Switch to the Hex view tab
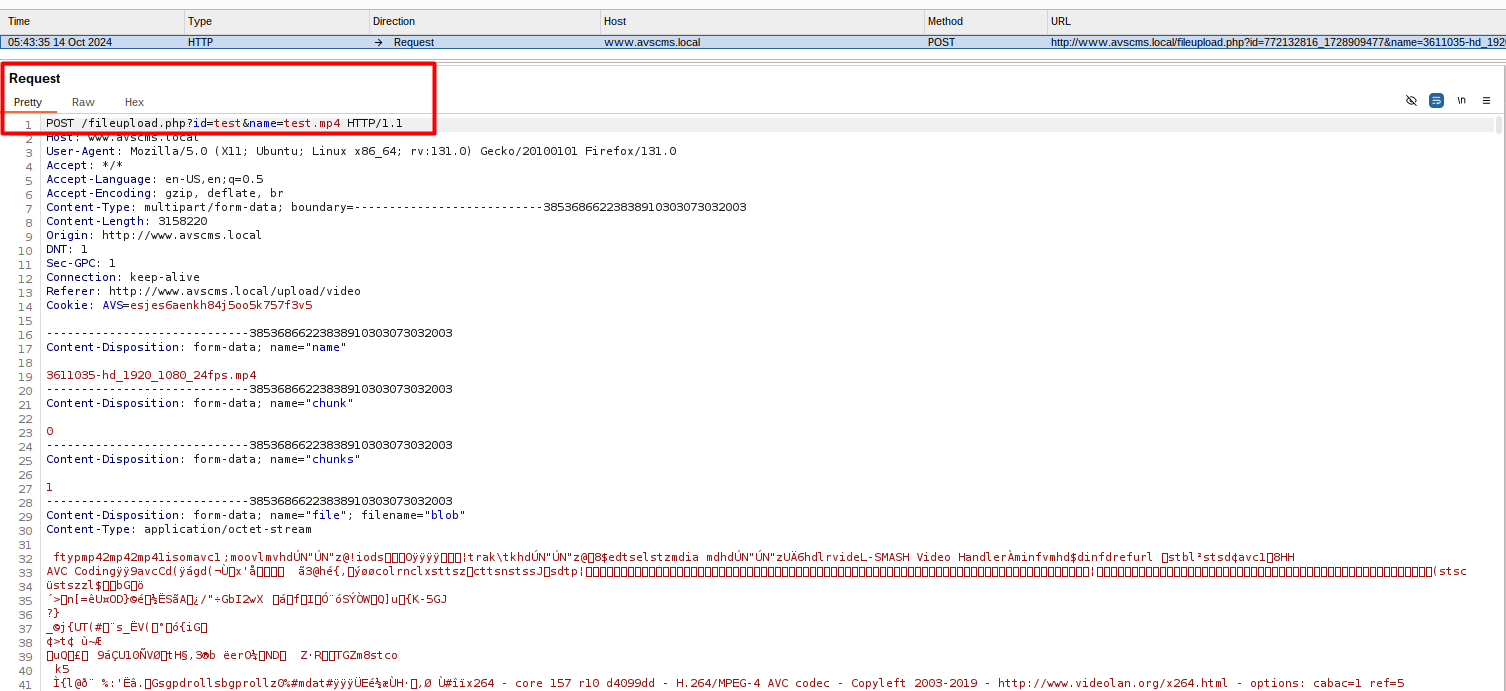Image resolution: width=1506 pixels, height=691 pixels. click(134, 102)
